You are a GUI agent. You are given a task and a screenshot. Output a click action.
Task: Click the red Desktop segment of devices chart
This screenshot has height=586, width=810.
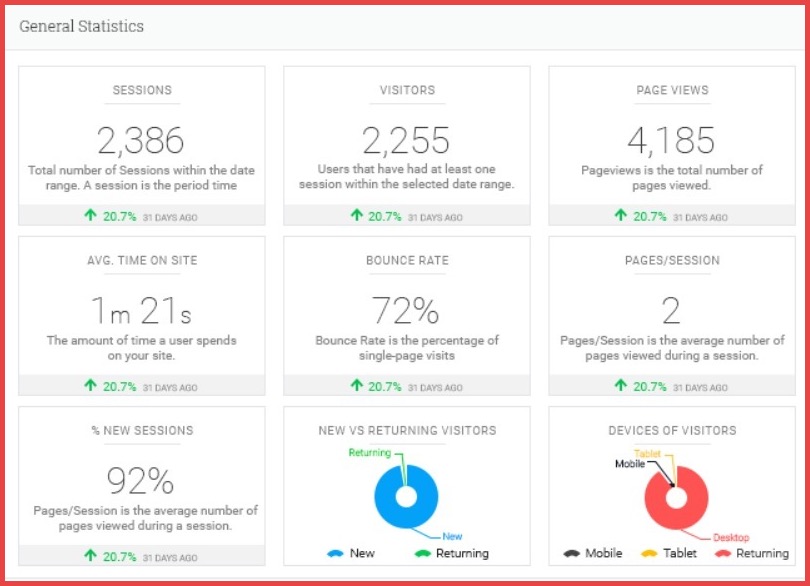[x=698, y=512]
